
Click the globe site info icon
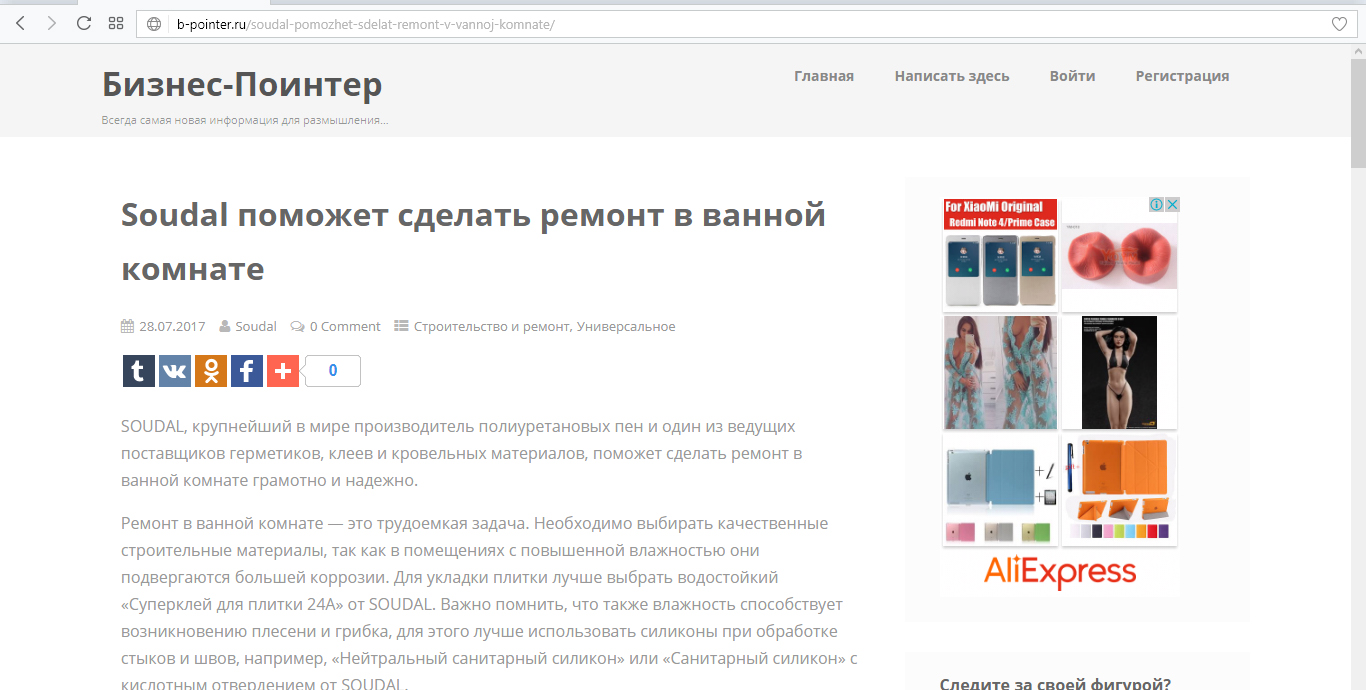(x=154, y=24)
